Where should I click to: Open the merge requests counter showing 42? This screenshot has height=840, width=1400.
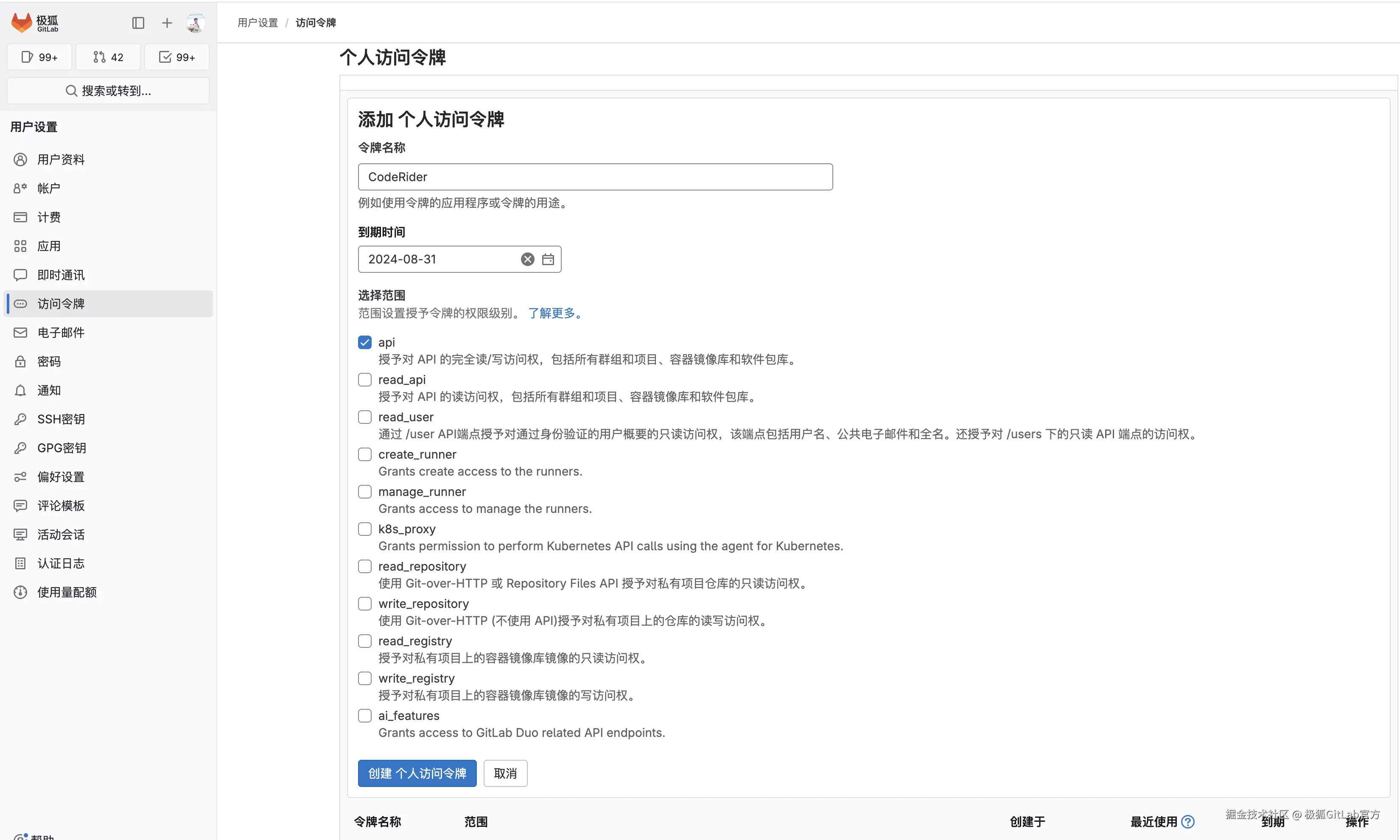(x=108, y=57)
